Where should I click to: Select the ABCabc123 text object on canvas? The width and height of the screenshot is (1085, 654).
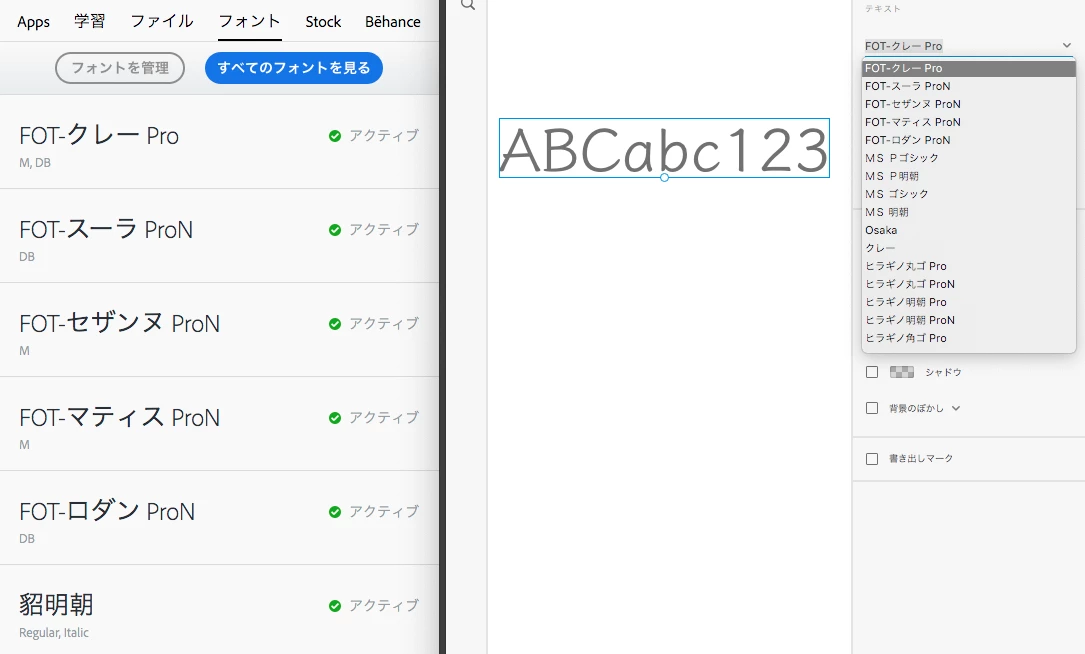664,149
